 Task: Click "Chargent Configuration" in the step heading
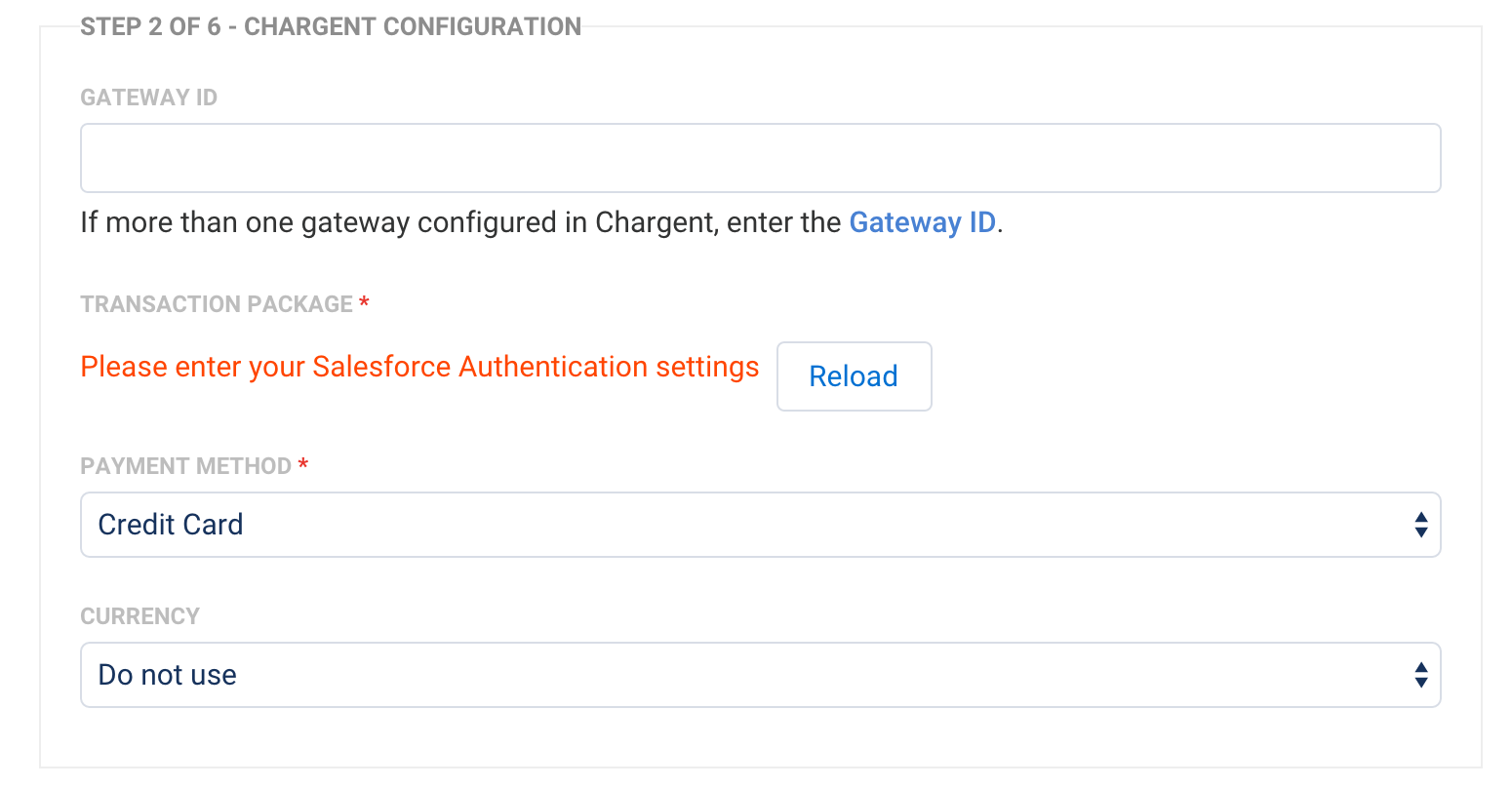(x=412, y=26)
